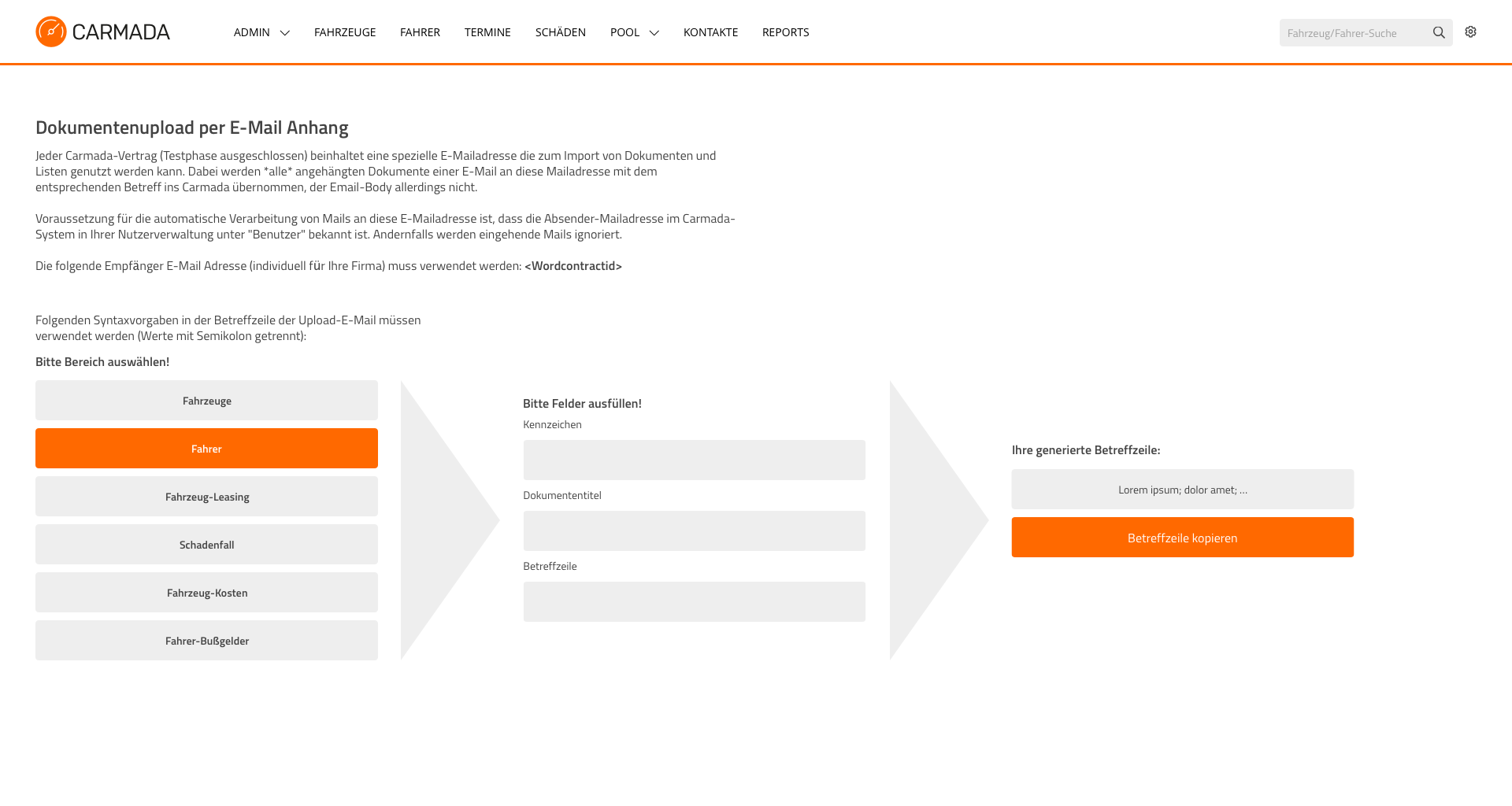1512x806 pixels.
Task: Click the search magnifier icon
Action: (1439, 32)
